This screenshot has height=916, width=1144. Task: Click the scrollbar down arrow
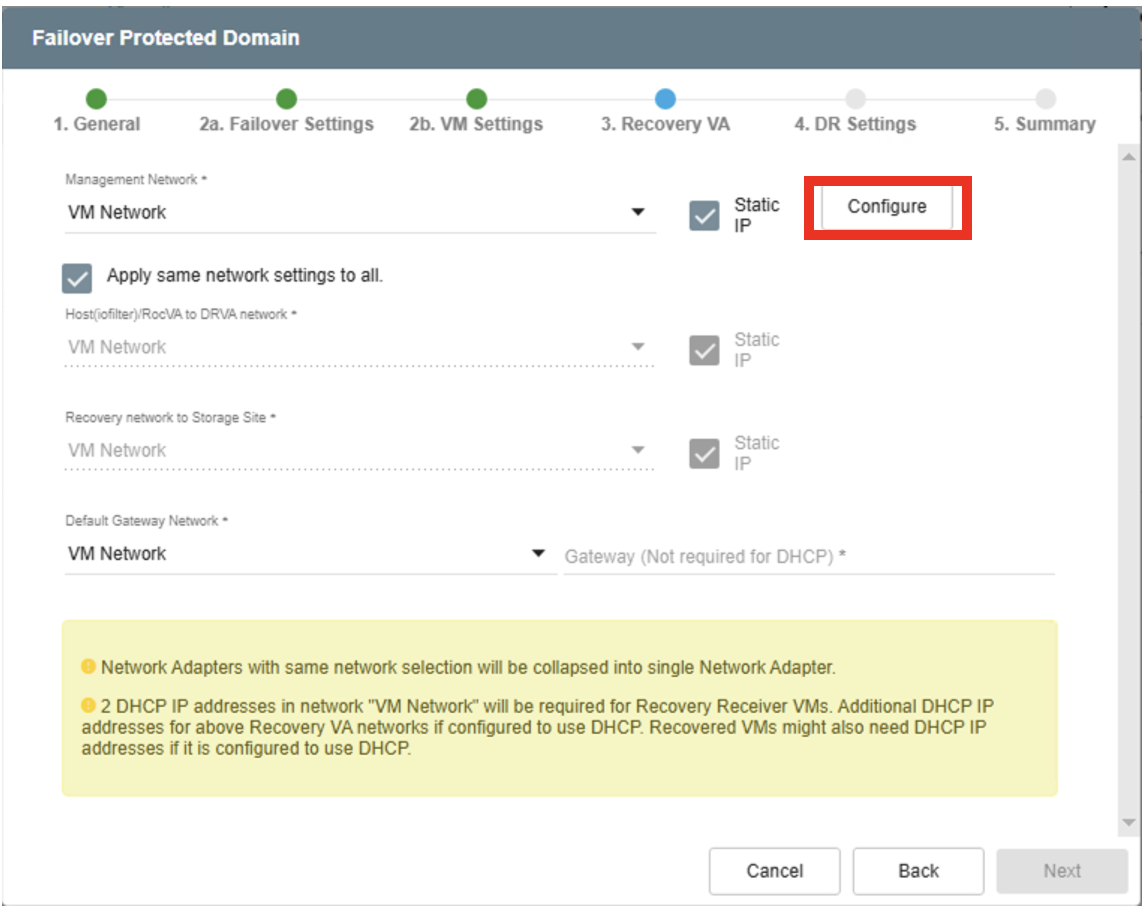(1129, 822)
